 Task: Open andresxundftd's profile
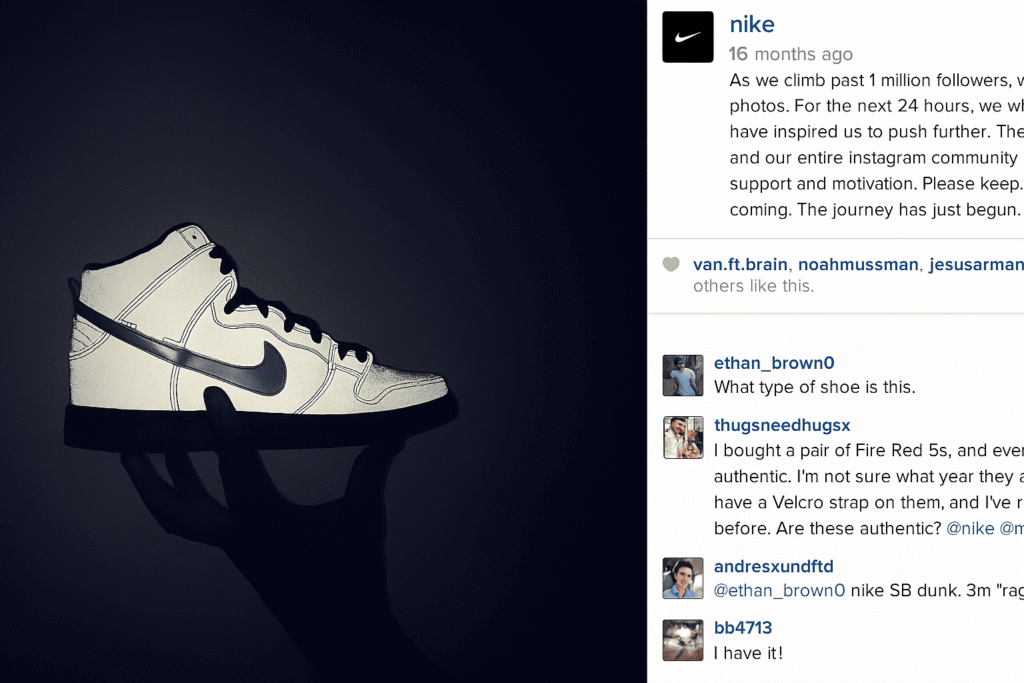pyautogui.click(x=773, y=566)
